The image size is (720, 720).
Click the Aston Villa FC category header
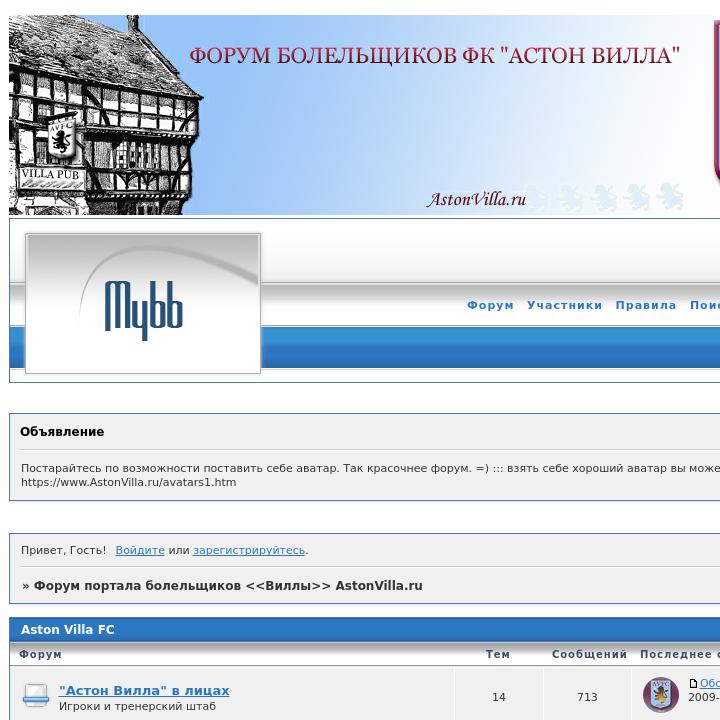click(x=68, y=630)
